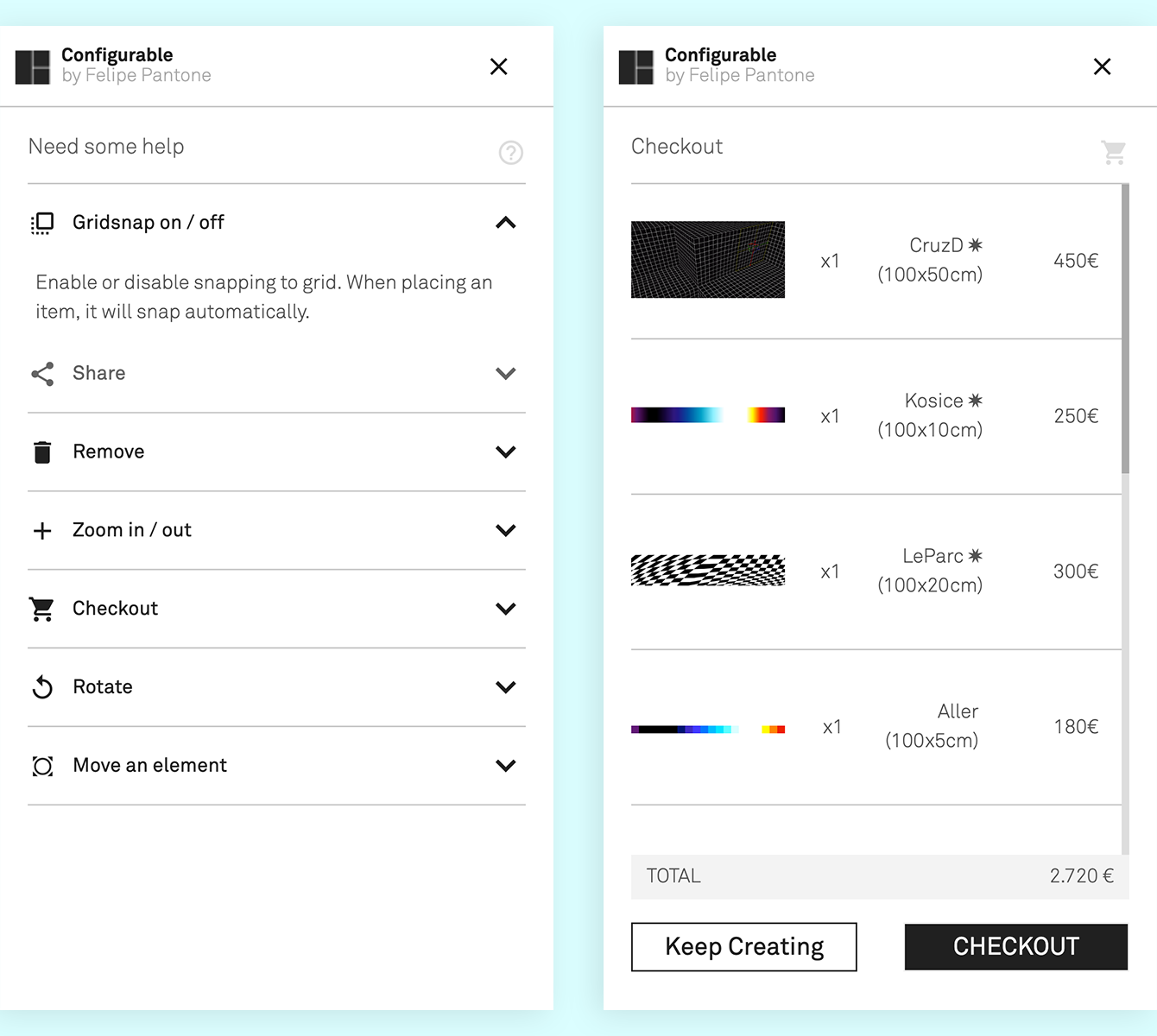Select the Move an element icon
This screenshot has height=1036, width=1157.
[x=41, y=766]
